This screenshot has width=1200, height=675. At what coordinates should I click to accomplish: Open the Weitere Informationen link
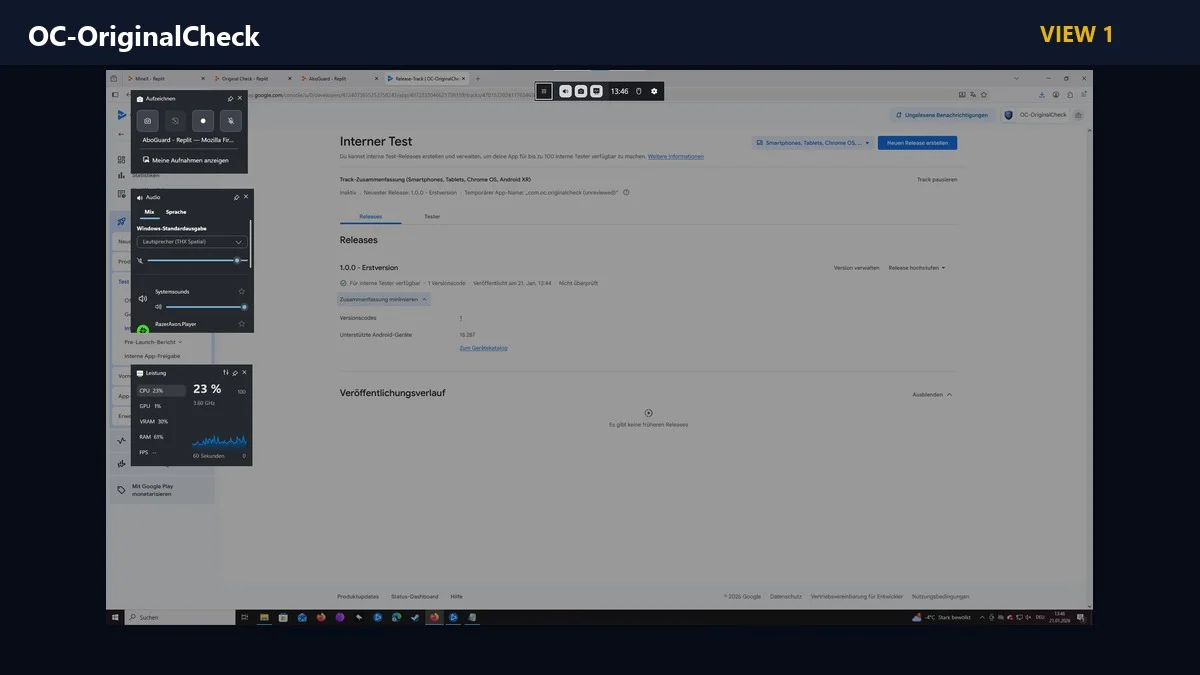coord(676,156)
